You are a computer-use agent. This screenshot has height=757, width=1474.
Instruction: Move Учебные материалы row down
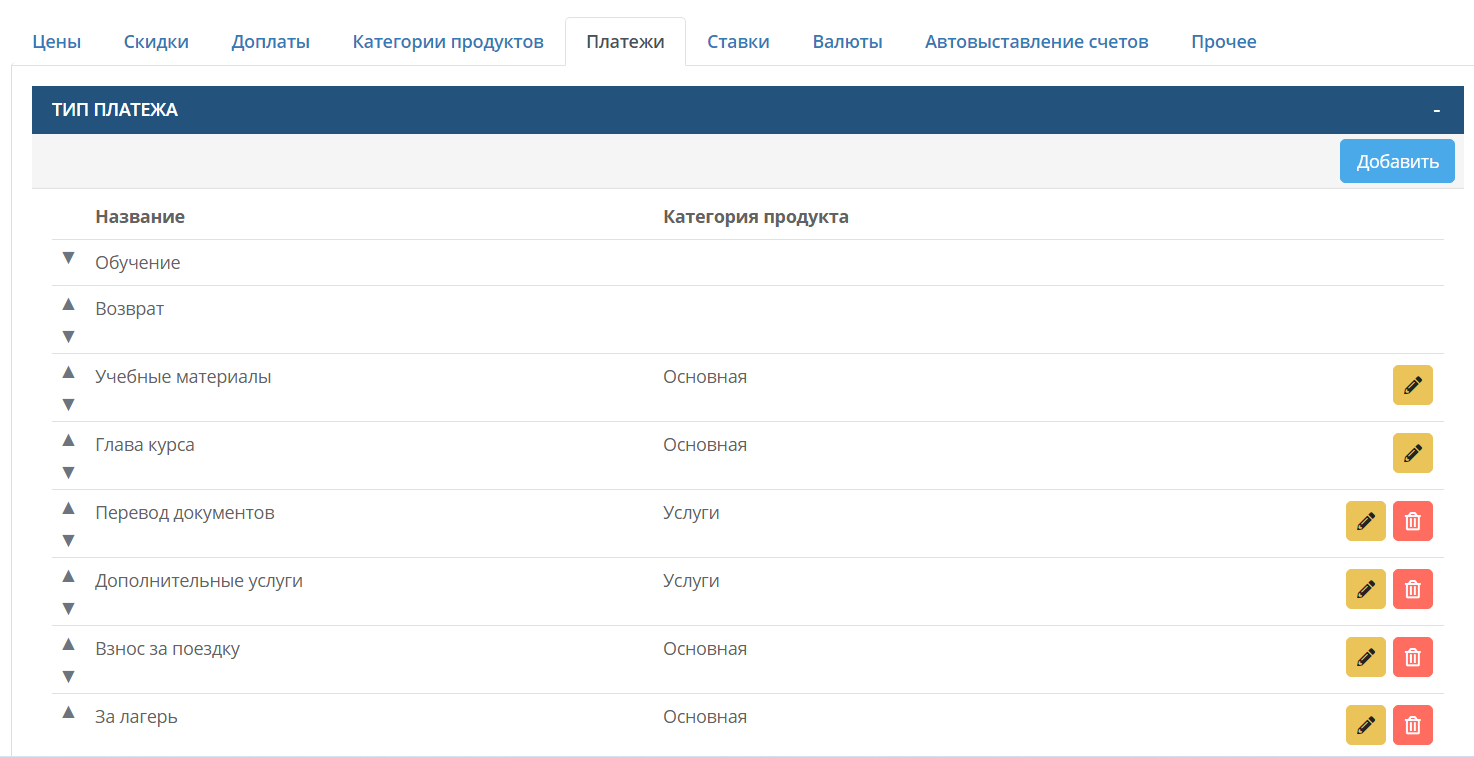pos(68,404)
